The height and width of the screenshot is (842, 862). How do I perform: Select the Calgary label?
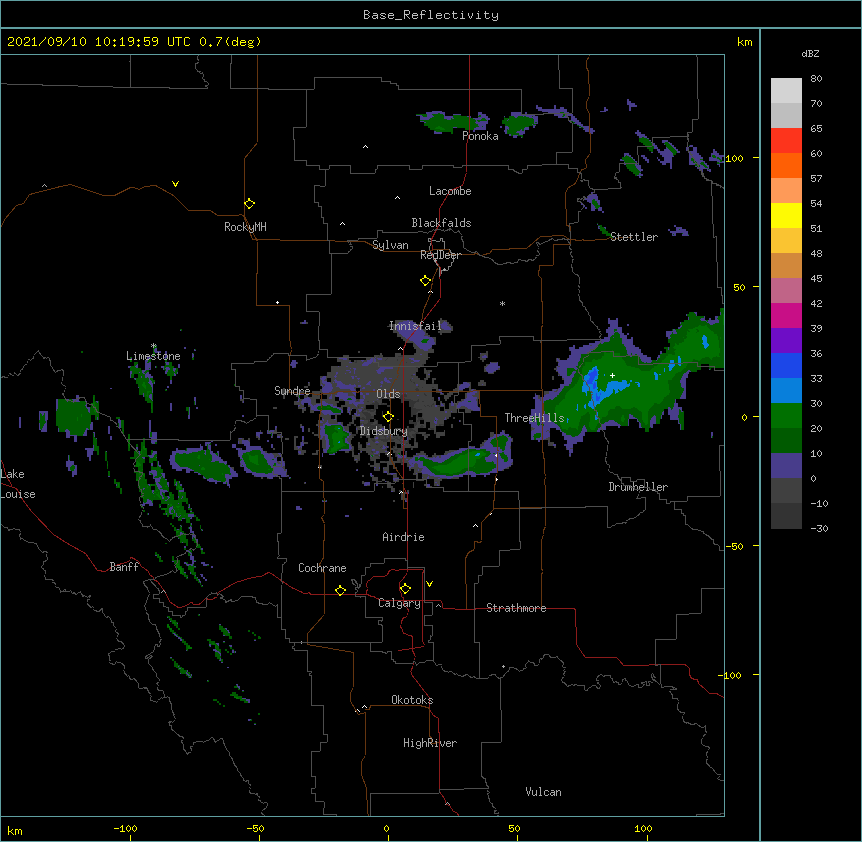[400, 603]
